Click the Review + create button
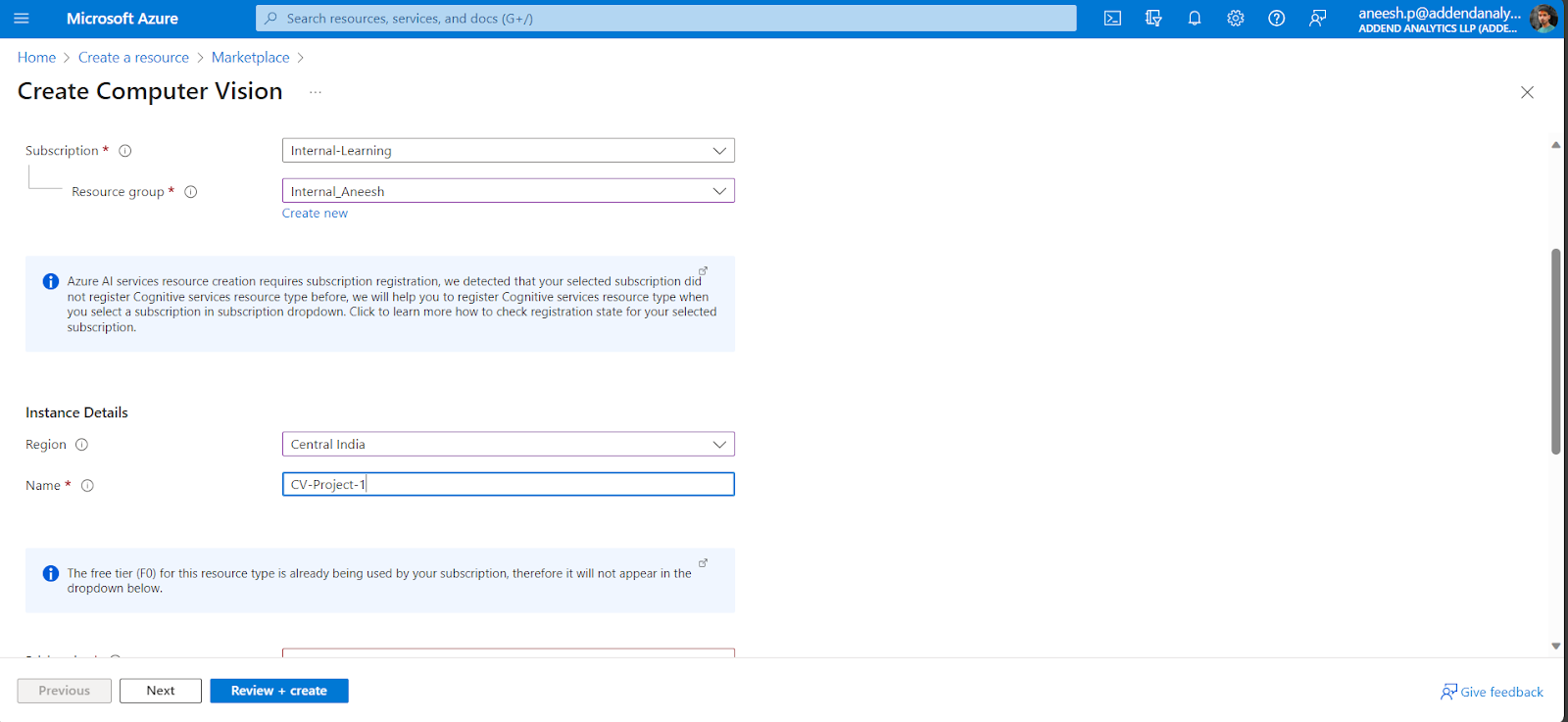Screen dimensions: 1568x722 (279, 691)
